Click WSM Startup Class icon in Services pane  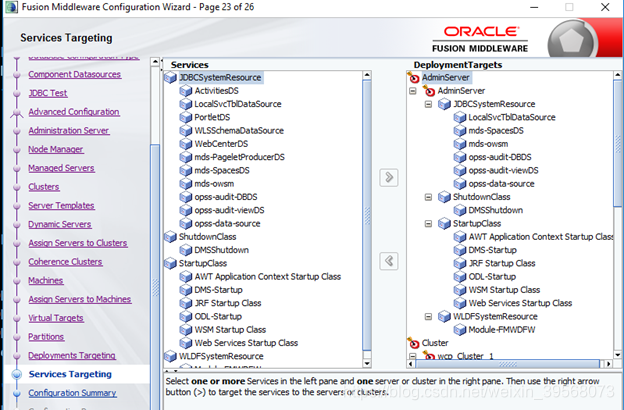pyautogui.click(x=186, y=330)
